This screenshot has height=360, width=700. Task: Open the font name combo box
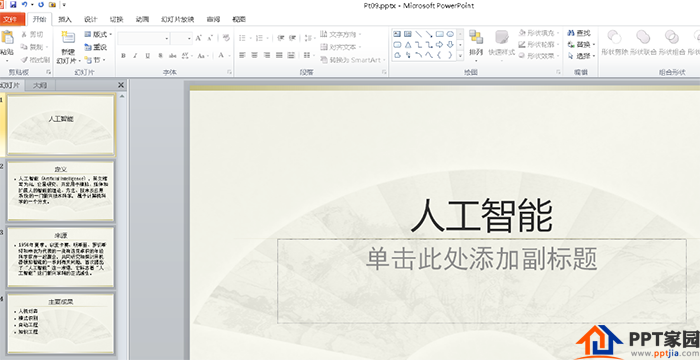pyautogui.click(x=144, y=38)
